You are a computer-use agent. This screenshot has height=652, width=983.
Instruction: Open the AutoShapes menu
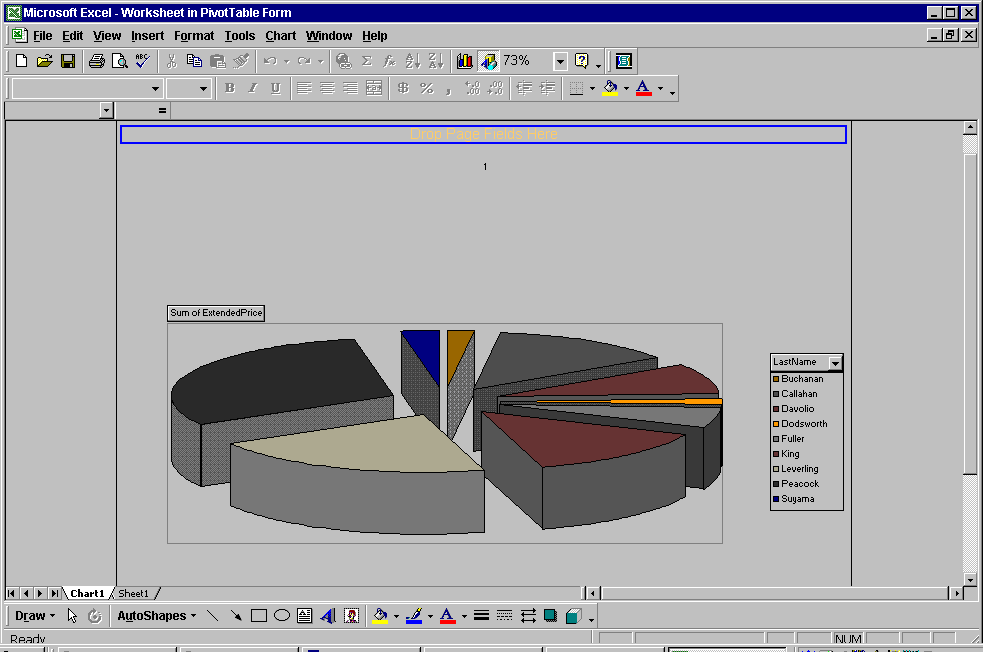point(157,616)
